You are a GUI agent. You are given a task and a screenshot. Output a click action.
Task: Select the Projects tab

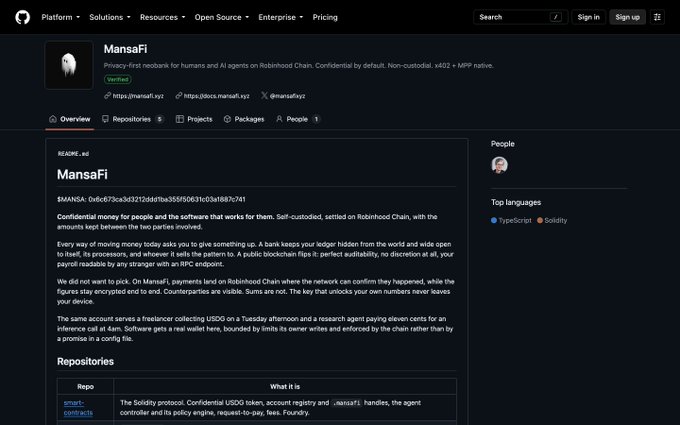pos(194,119)
